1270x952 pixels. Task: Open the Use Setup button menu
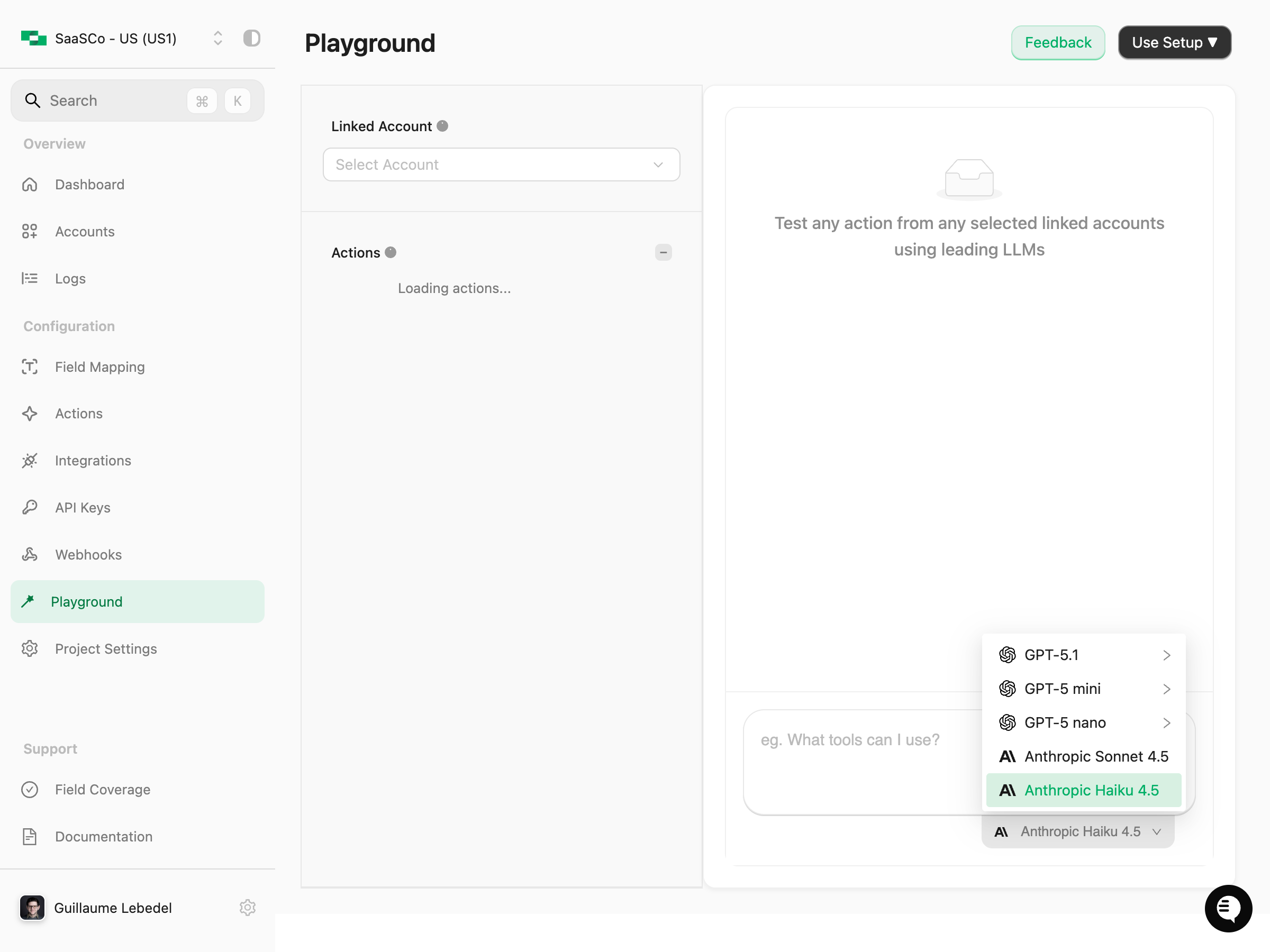1174,42
